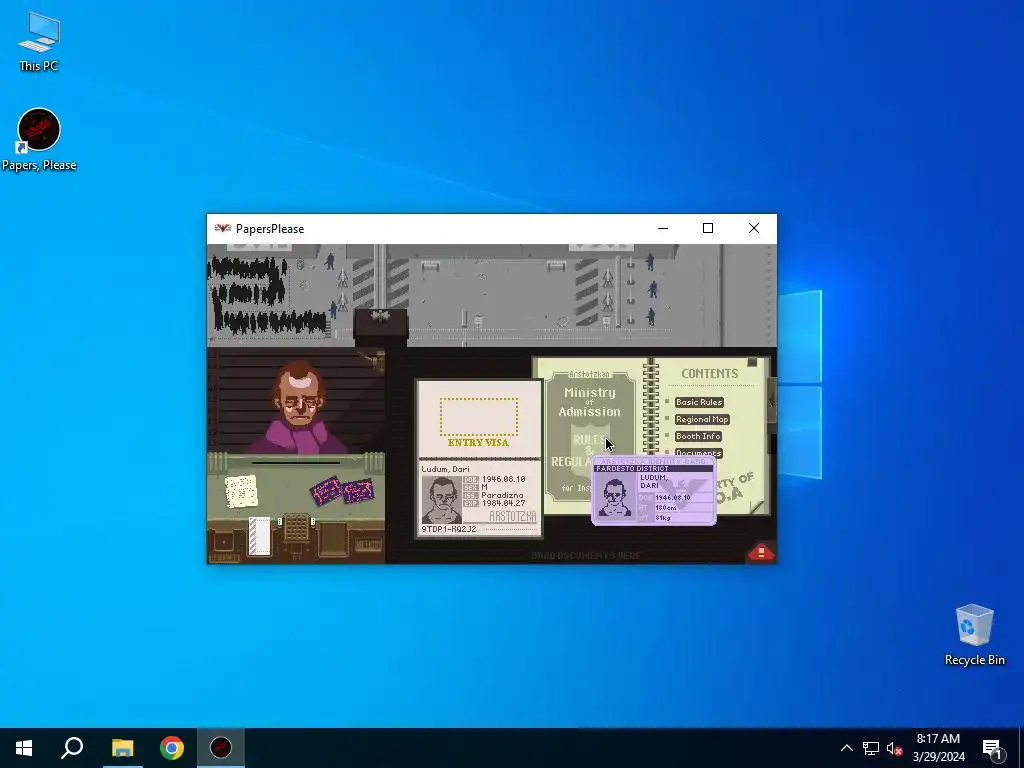Click the muted volume icon in tray
This screenshot has width=1024, height=768.
[894, 748]
